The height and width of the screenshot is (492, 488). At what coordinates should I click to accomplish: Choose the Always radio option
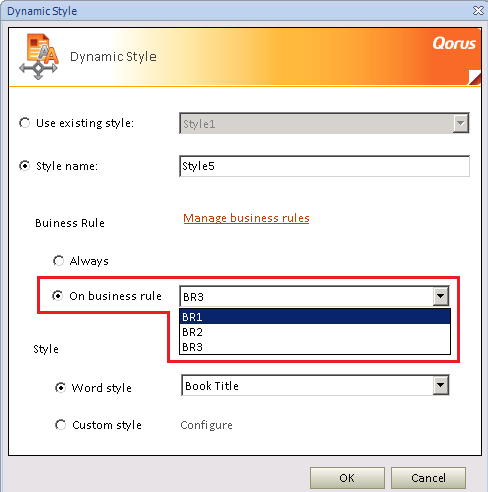click(58, 261)
